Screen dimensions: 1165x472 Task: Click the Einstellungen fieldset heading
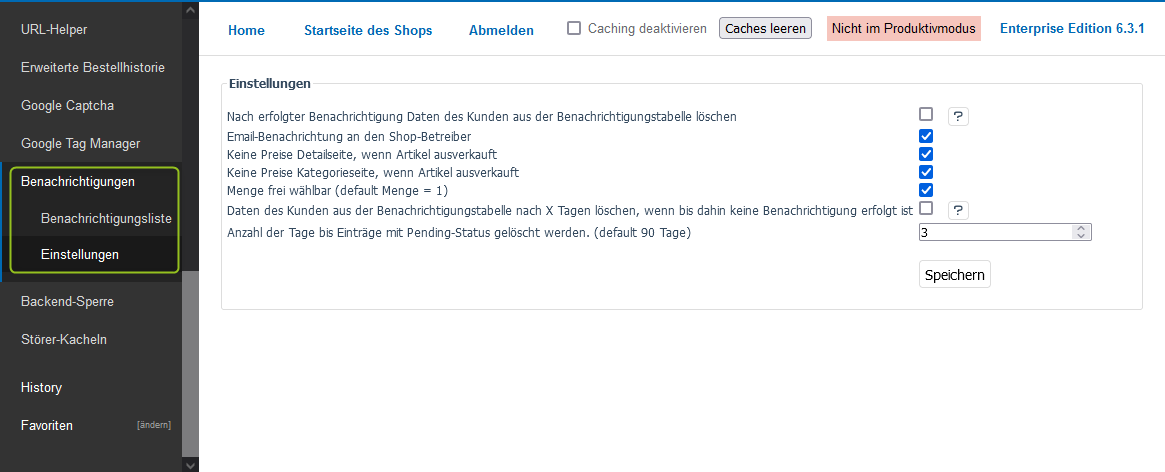click(270, 83)
